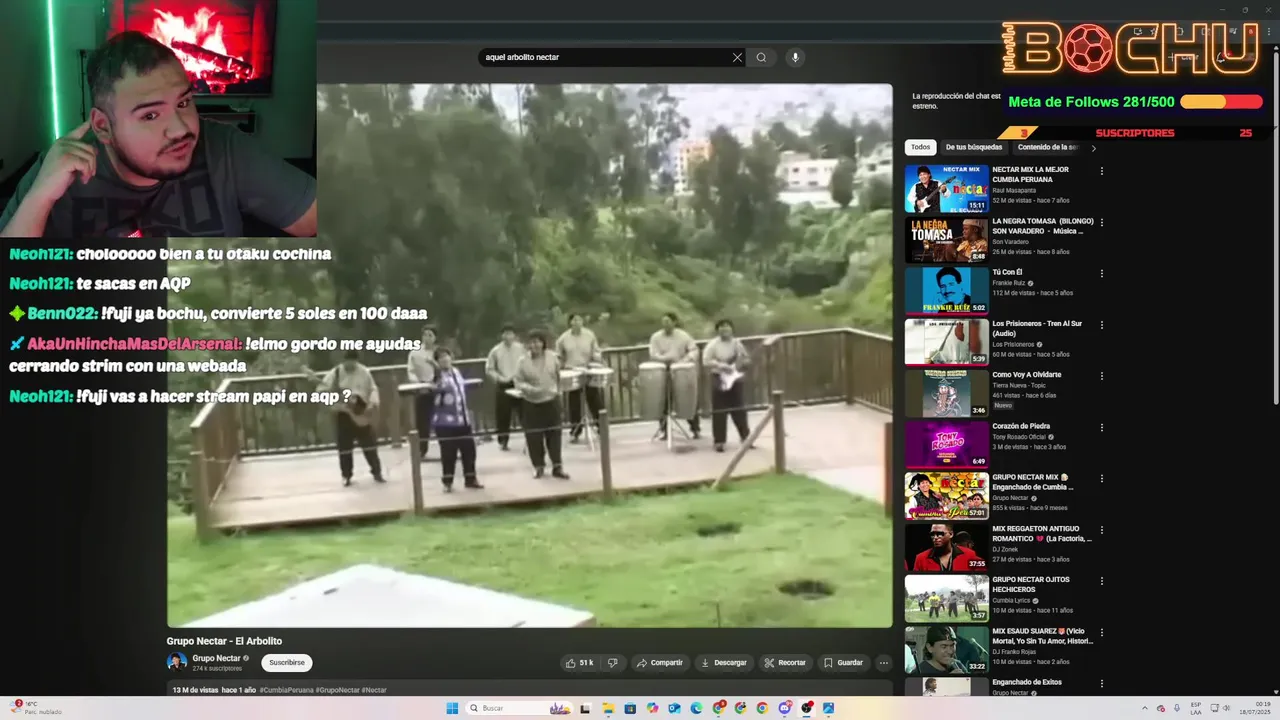Click #CumbiaPeruana hashtag link

tap(286, 690)
